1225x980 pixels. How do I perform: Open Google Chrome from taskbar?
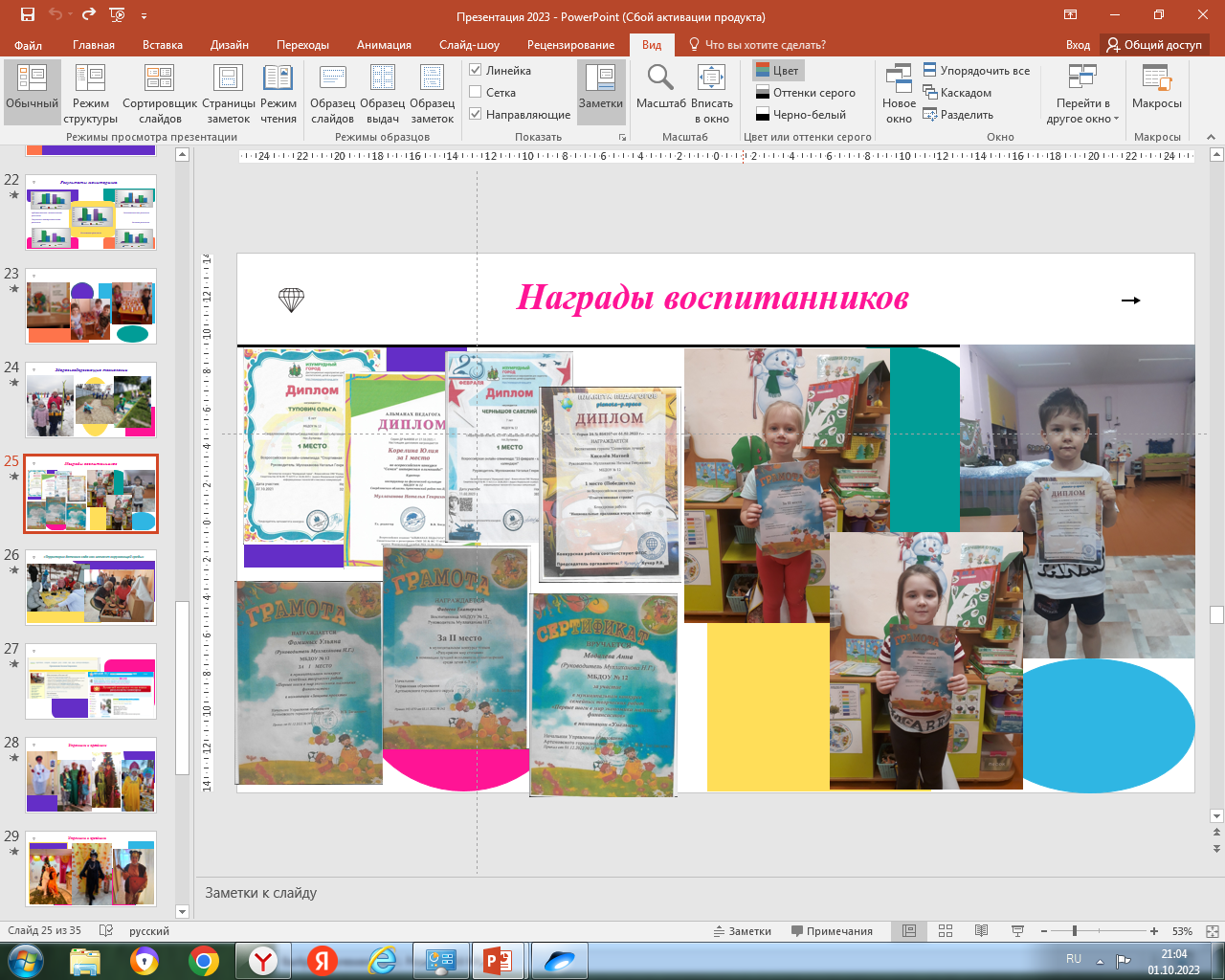203,961
